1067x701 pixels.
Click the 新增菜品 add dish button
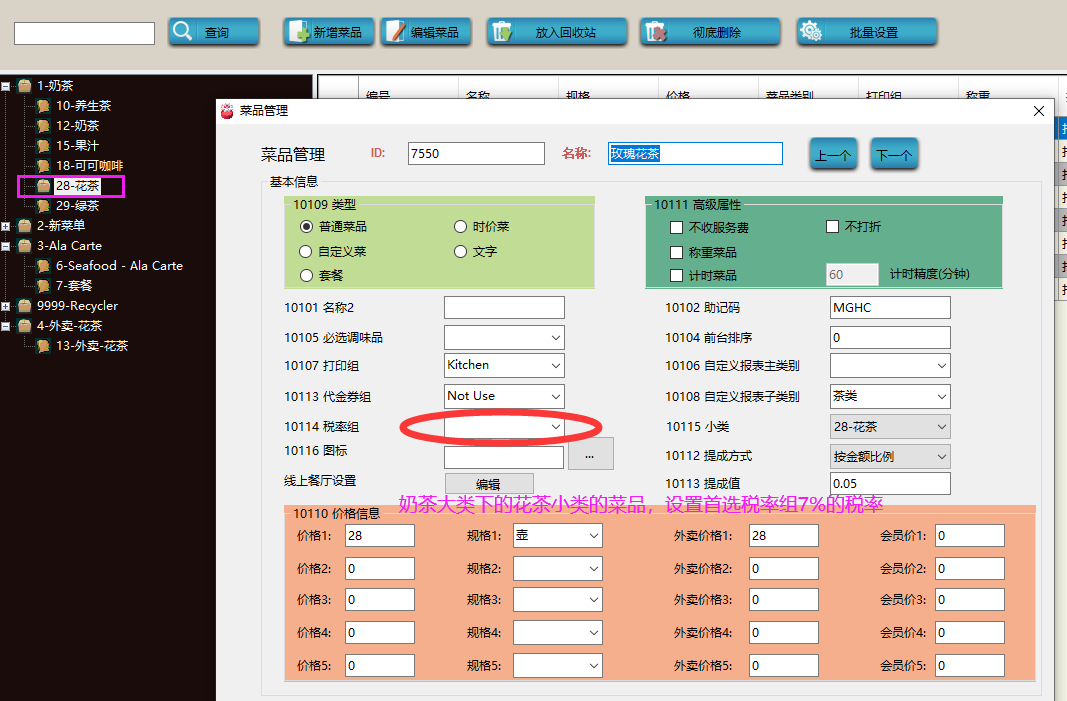point(329,31)
